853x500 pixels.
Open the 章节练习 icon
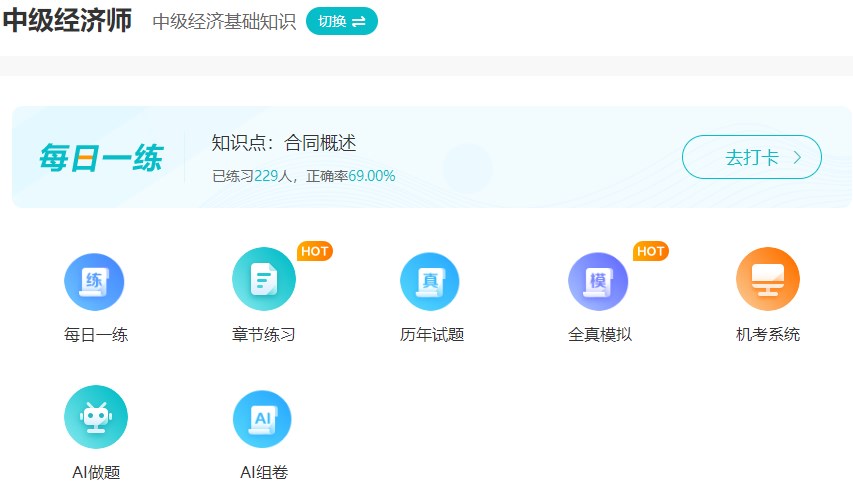(x=264, y=279)
